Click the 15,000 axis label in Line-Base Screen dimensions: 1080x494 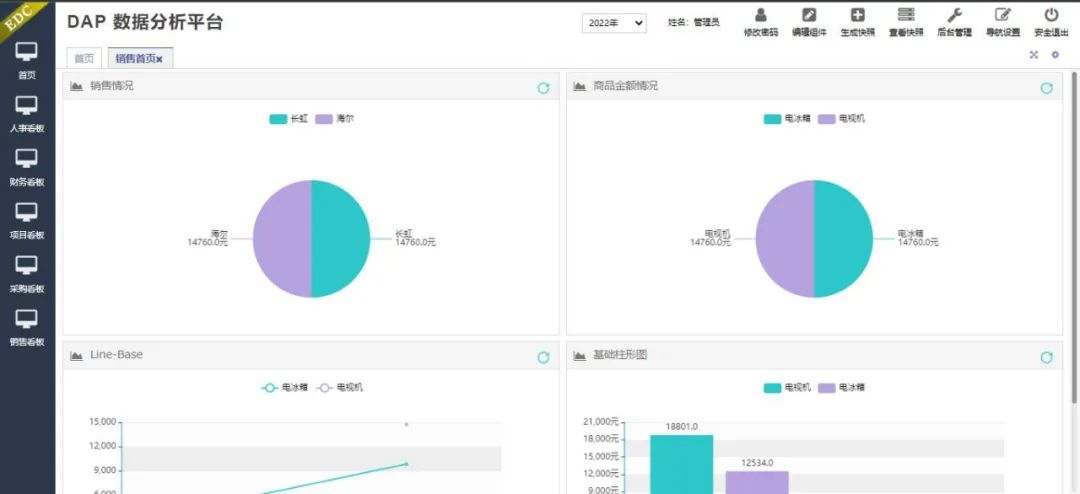click(x=103, y=422)
